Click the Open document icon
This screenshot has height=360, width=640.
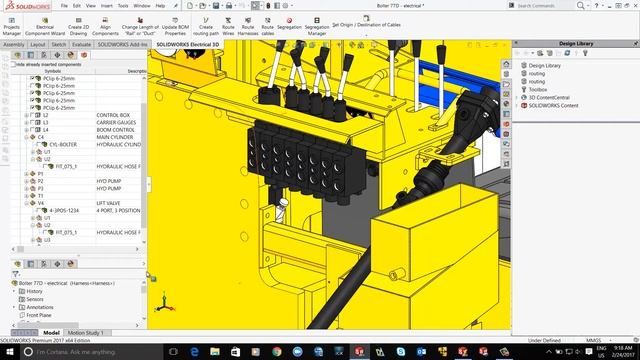point(202,6)
